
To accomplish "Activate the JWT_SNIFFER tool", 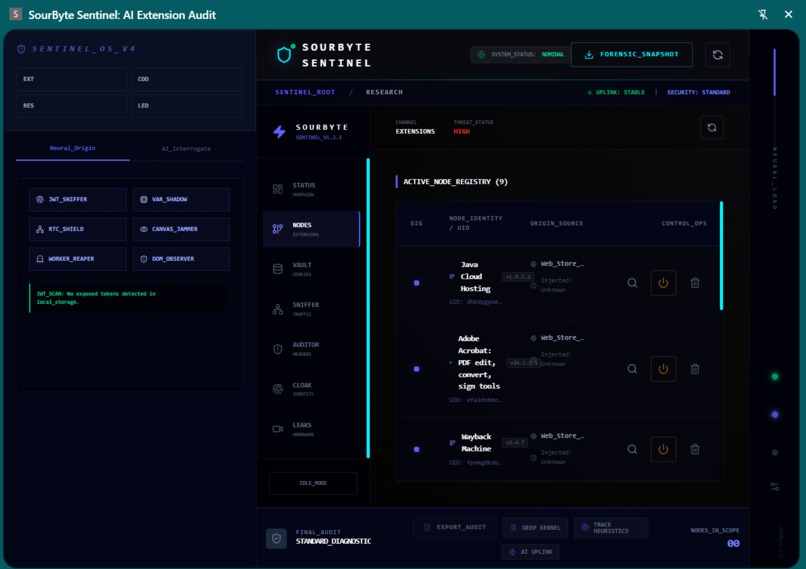I will [x=78, y=199].
